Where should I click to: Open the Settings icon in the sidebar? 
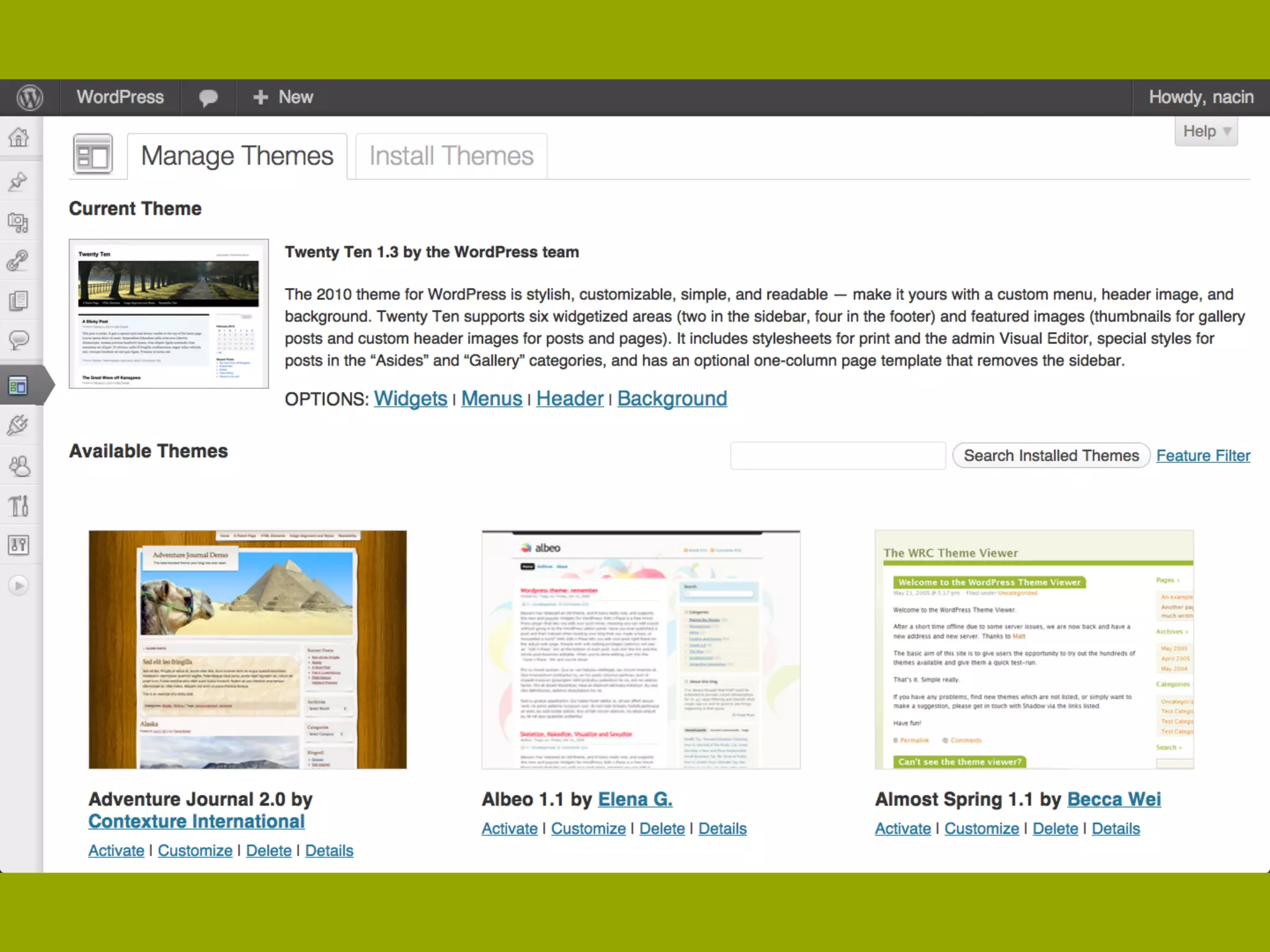click(19, 545)
